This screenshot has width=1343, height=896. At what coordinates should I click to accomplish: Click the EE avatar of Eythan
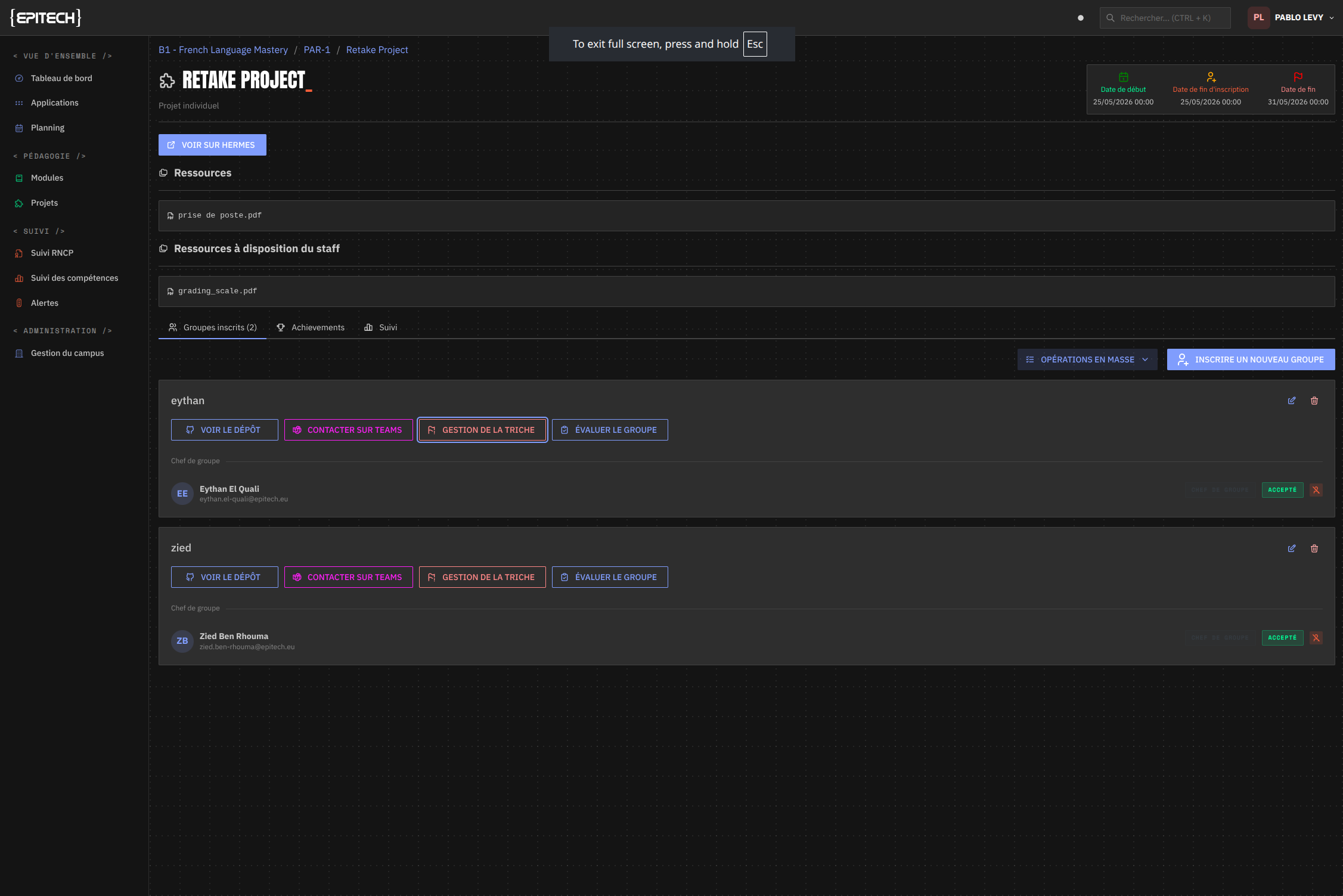pos(182,494)
